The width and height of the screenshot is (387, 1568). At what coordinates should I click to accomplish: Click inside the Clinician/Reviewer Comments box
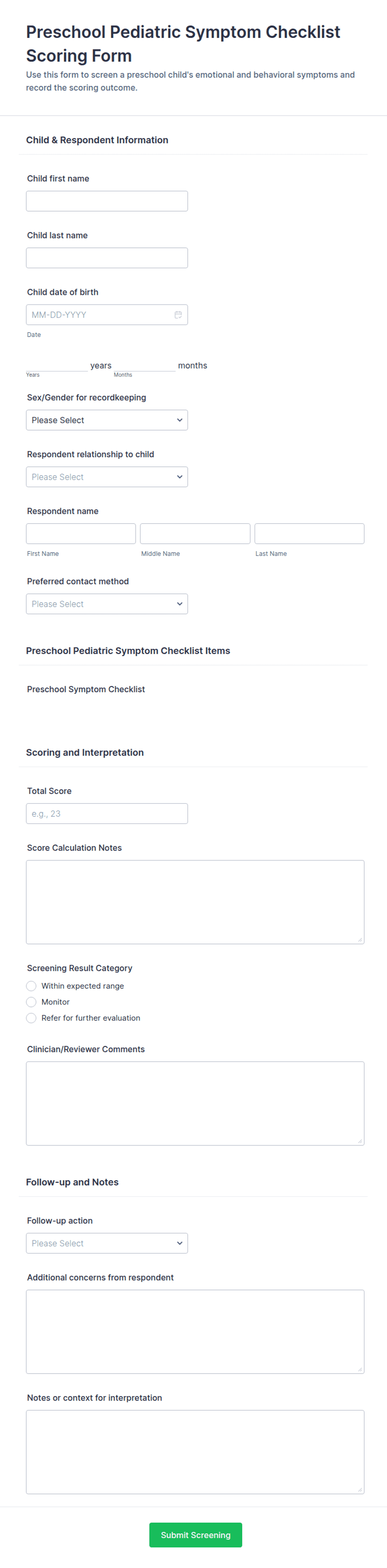pos(195,1103)
